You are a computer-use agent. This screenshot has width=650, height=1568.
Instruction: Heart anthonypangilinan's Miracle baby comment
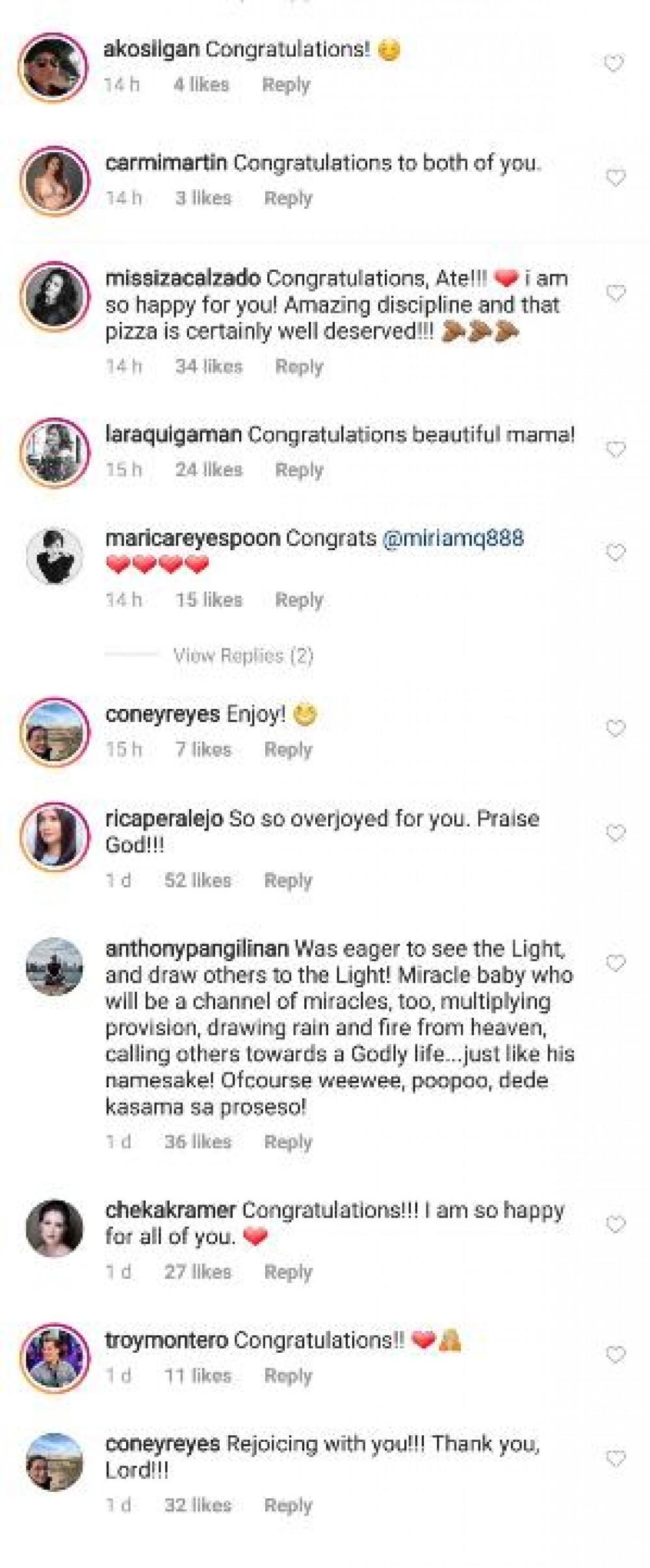615,963
